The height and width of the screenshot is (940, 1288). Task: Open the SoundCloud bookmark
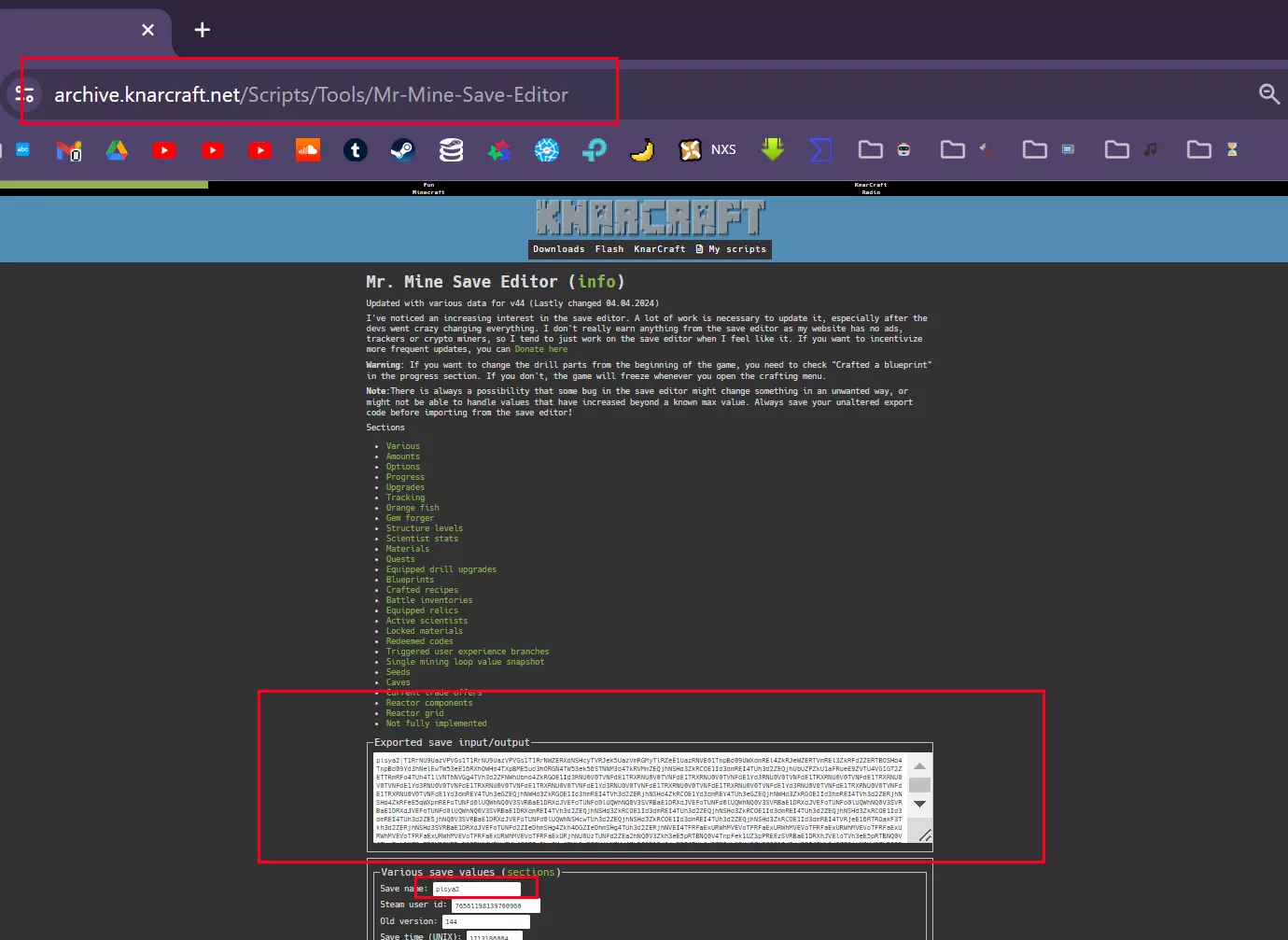click(x=308, y=149)
